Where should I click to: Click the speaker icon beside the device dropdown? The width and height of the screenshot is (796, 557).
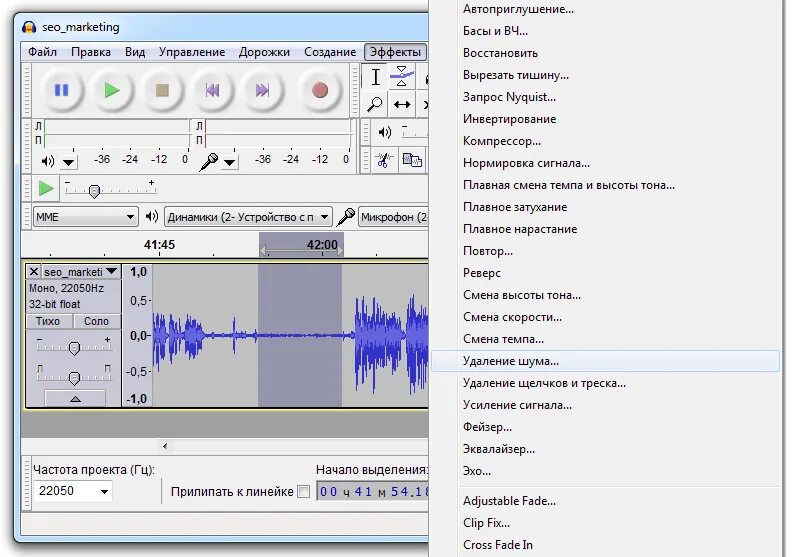(x=151, y=217)
